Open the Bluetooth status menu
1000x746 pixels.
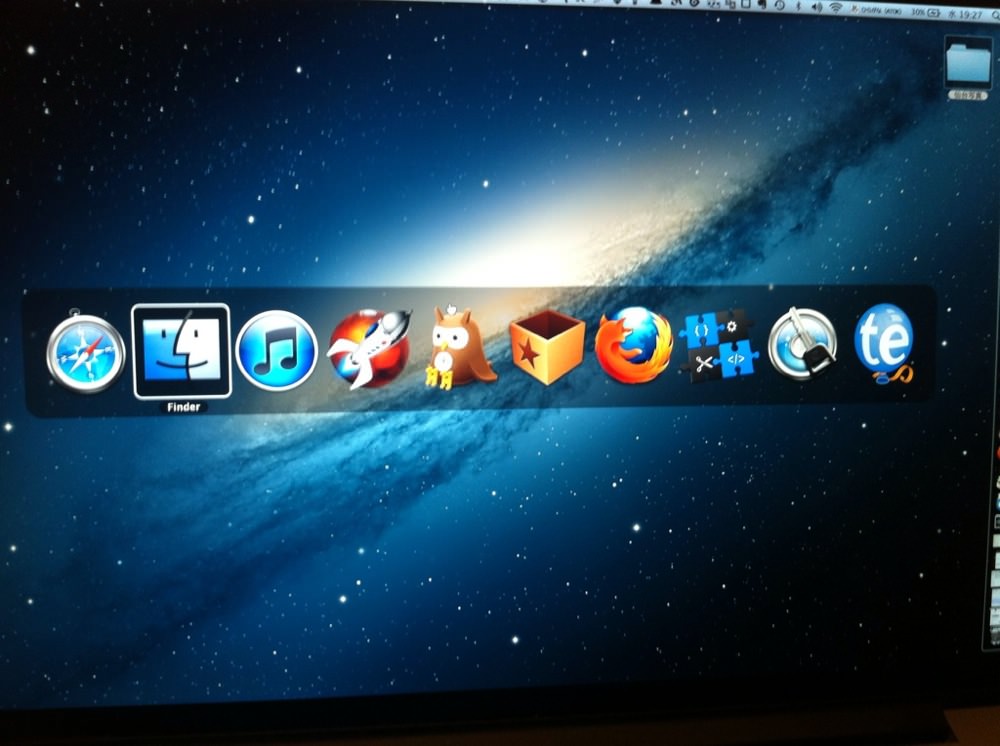click(798, 6)
